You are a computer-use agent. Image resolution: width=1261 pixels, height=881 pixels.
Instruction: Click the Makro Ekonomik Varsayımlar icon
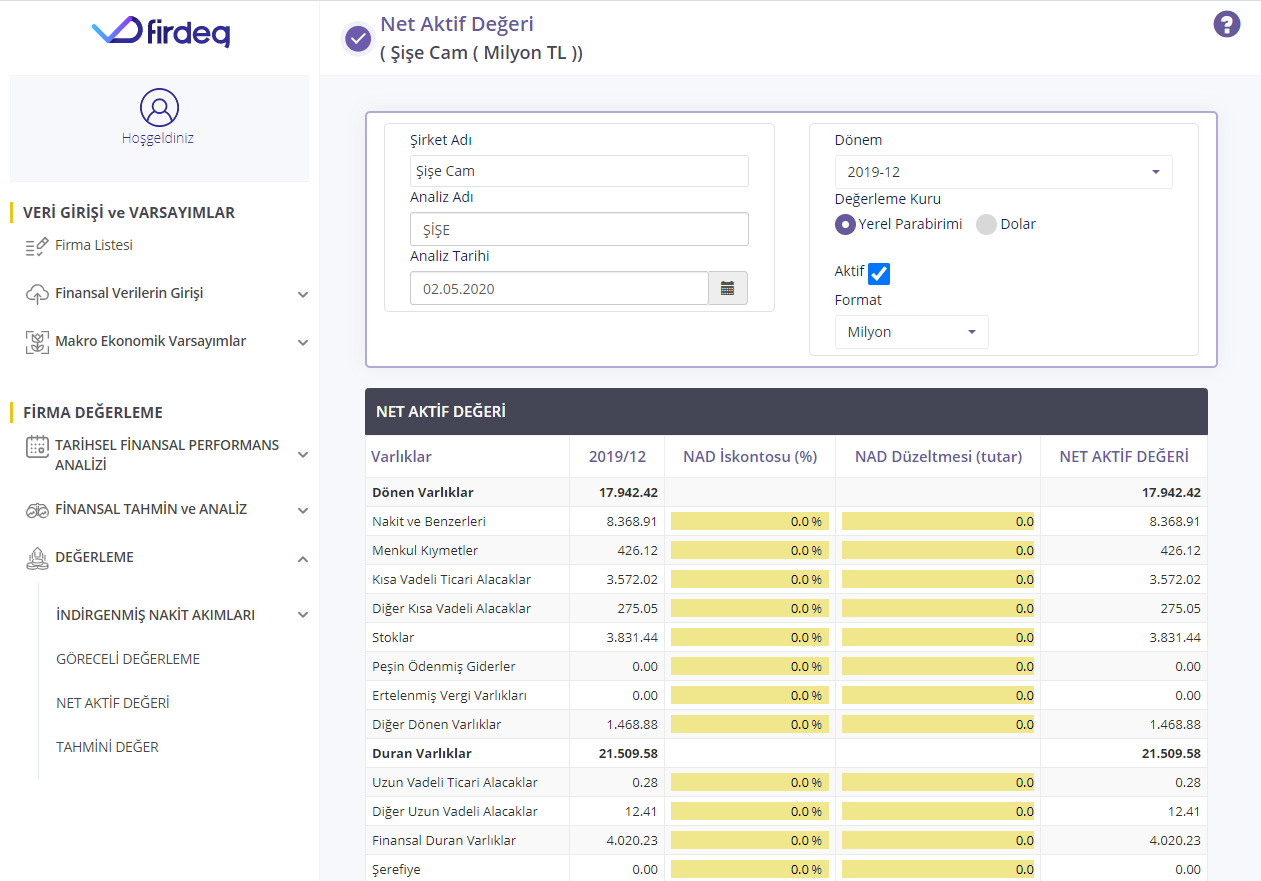[x=37, y=342]
